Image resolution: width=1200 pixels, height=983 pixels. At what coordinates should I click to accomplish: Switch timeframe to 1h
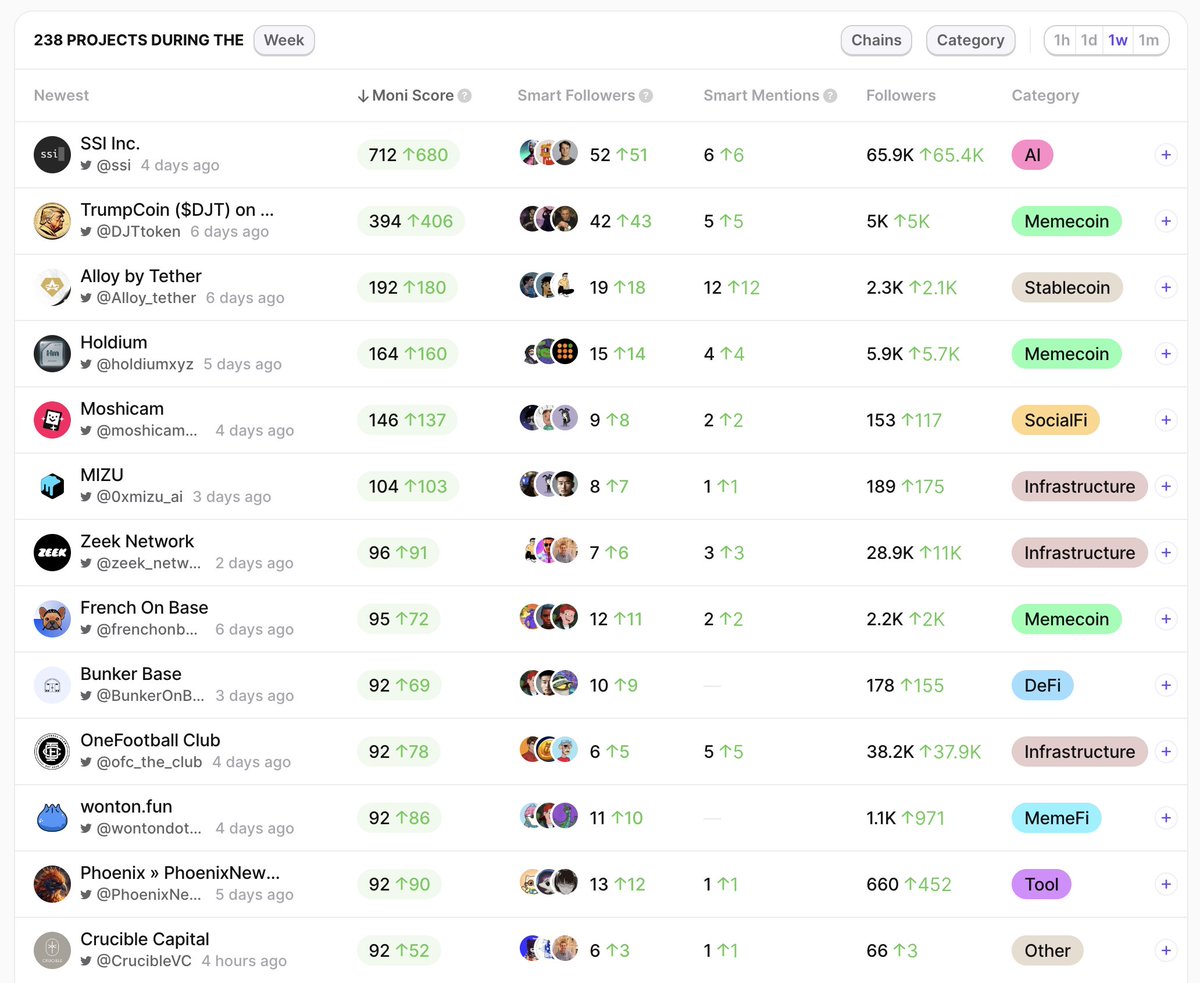click(x=1062, y=41)
